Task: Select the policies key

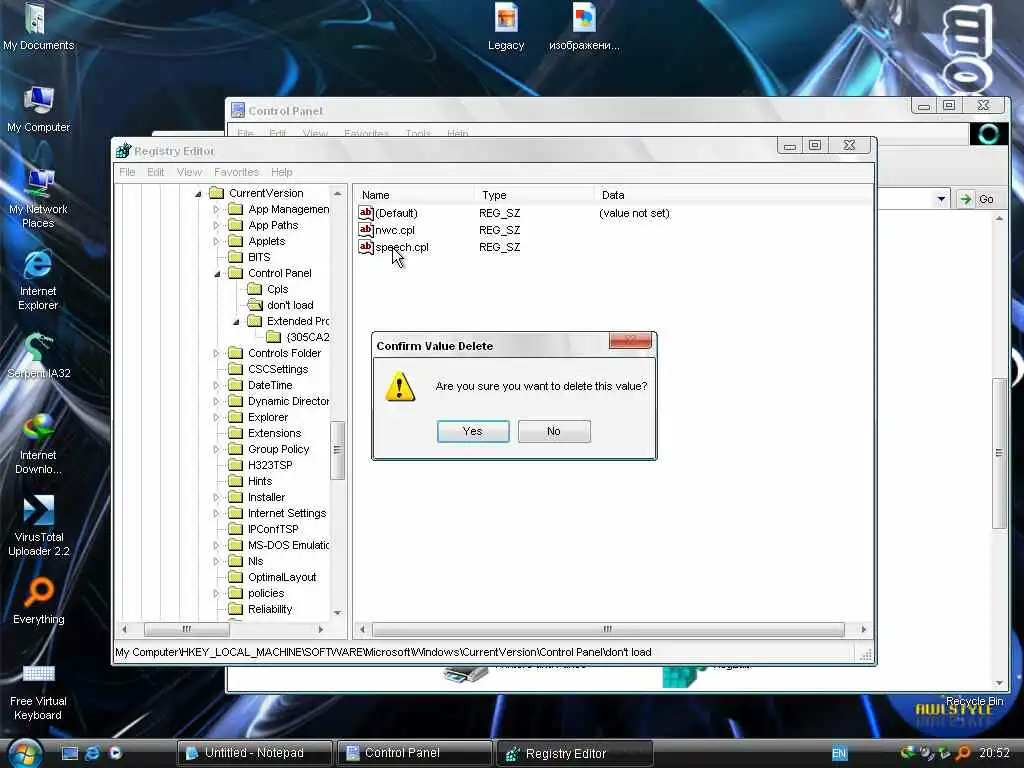Action: (266, 593)
